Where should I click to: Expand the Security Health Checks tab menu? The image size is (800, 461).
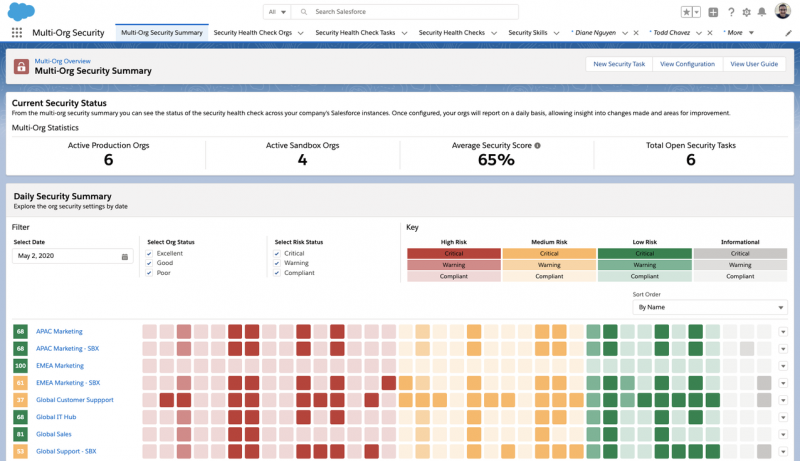coord(494,33)
